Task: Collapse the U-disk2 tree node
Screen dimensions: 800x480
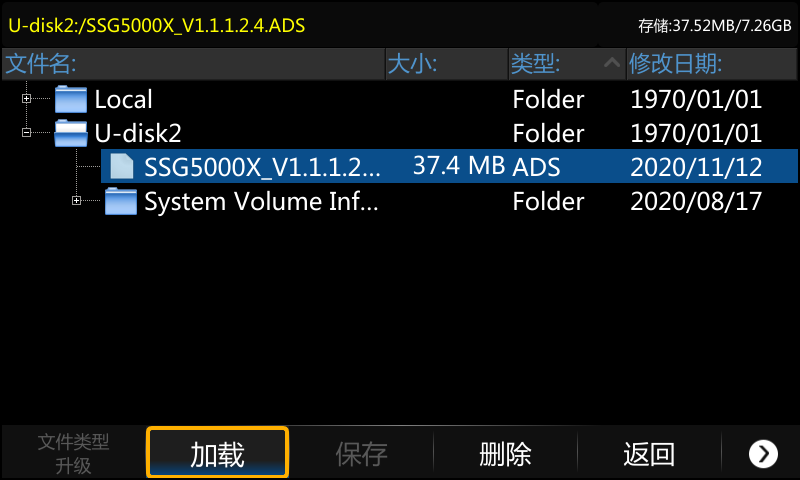Action: (27, 133)
